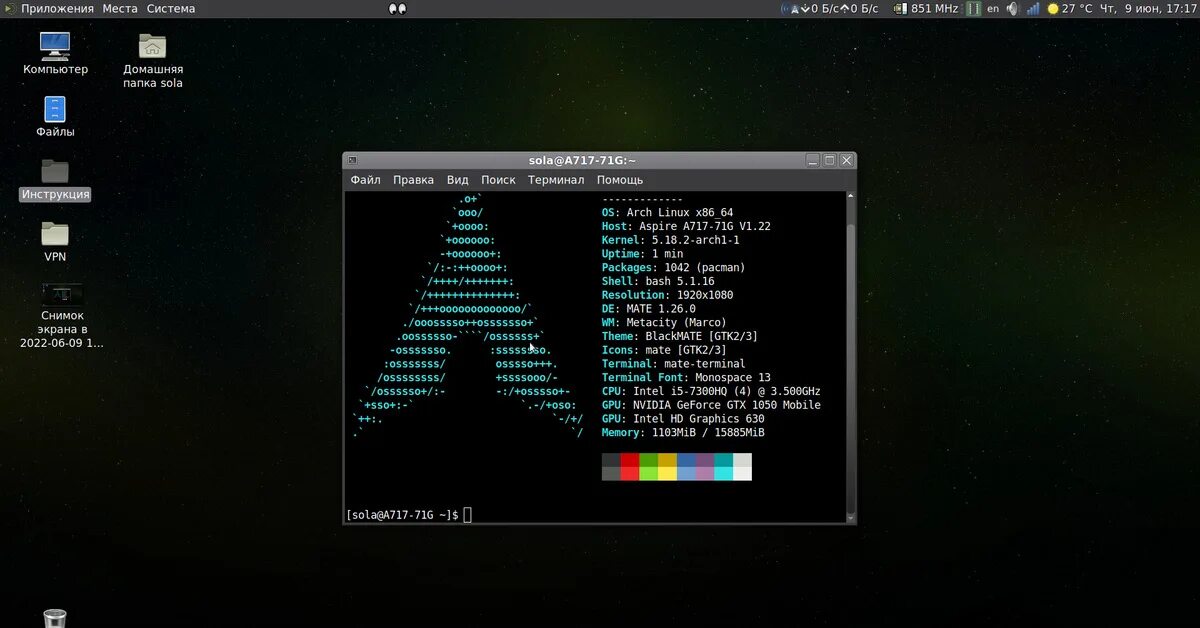Screen dimensions: 1200x628
Task: Open the Компьютер desktop icon
Action: 55,53
